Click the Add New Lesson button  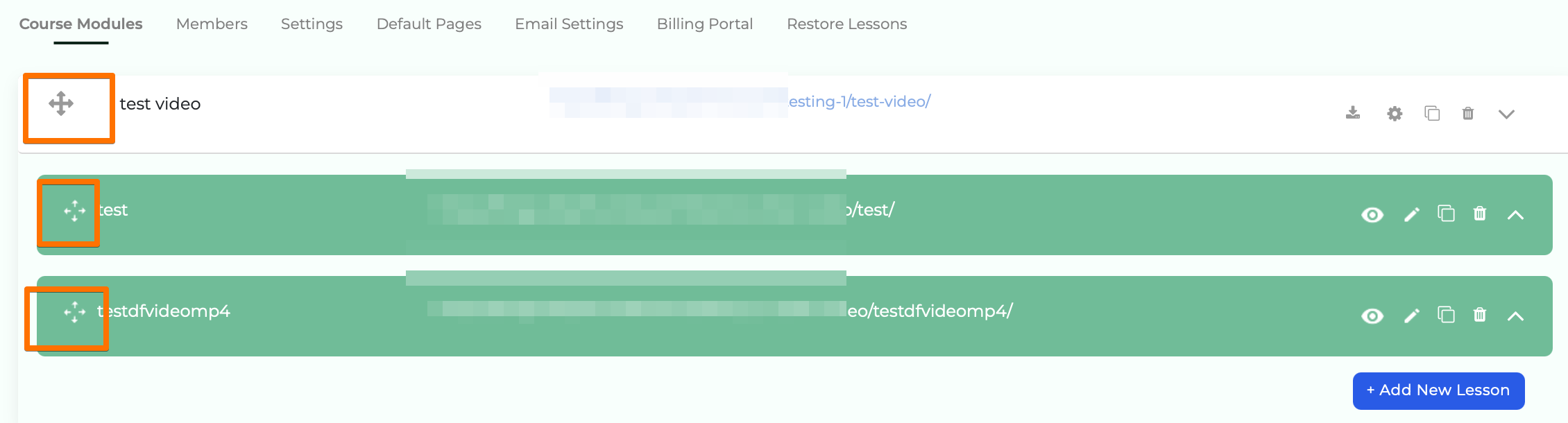[x=1438, y=390]
